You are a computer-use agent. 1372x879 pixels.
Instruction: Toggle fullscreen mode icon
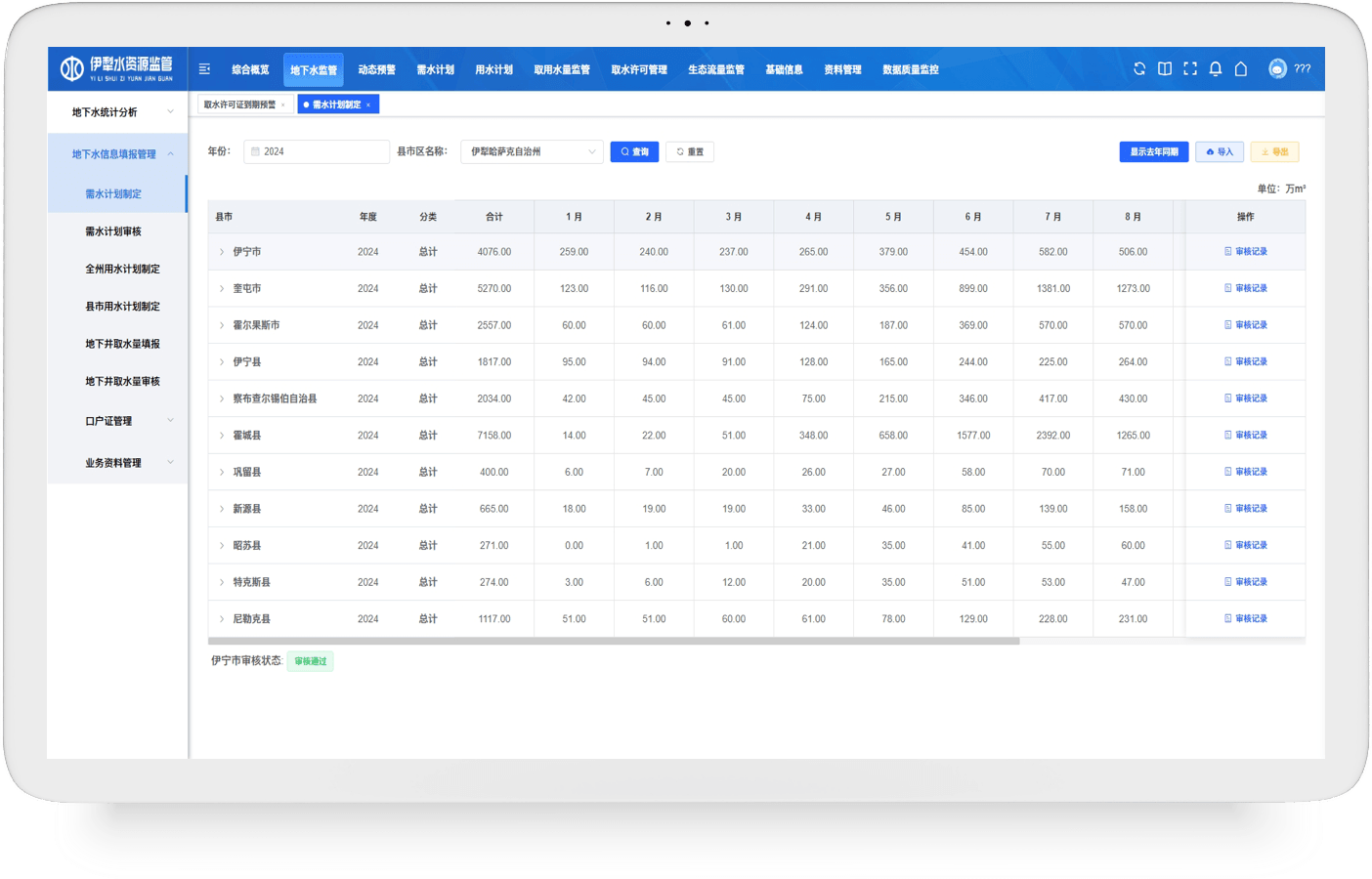pos(1190,68)
